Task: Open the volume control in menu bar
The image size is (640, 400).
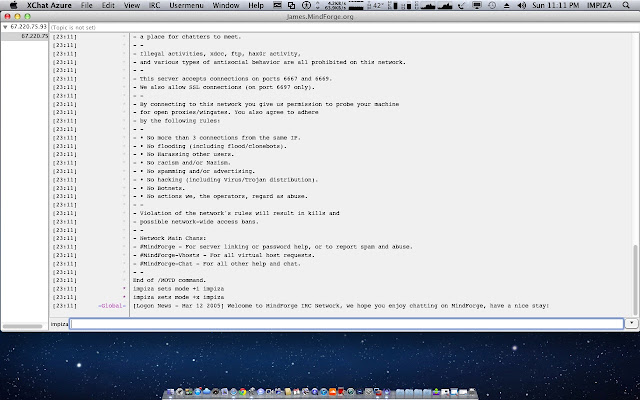Action: pyautogui.click(x=522, y=5)
